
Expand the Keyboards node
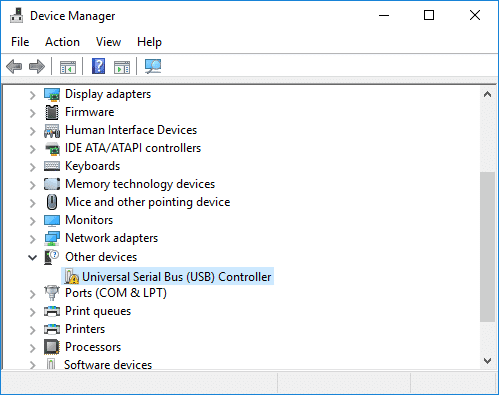pyautogui.click(x=32, y=167)
